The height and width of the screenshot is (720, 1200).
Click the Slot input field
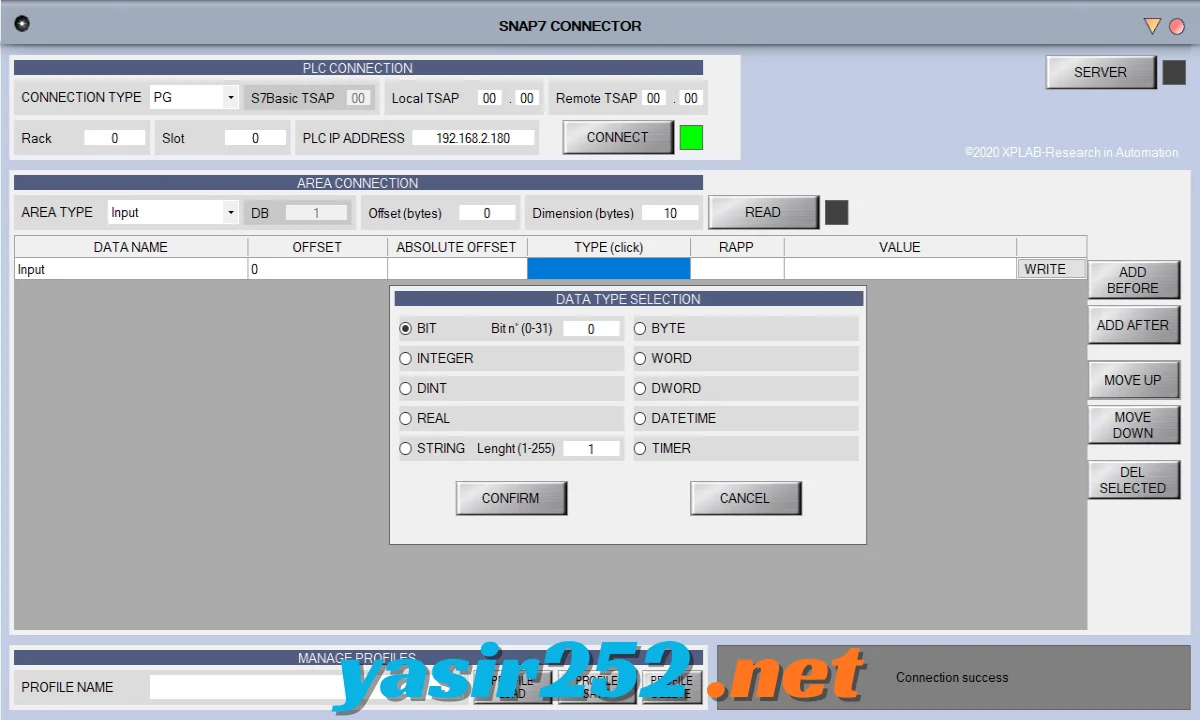(255, 138)
